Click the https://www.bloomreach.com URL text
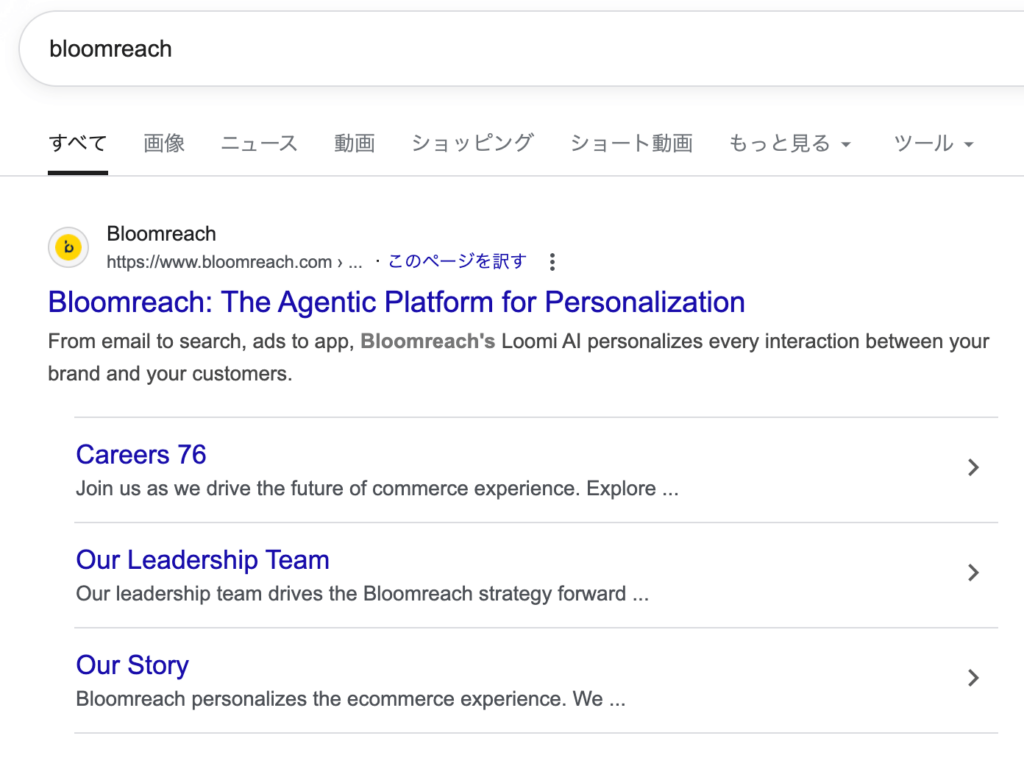1024x758 pixels. [219, 262]
